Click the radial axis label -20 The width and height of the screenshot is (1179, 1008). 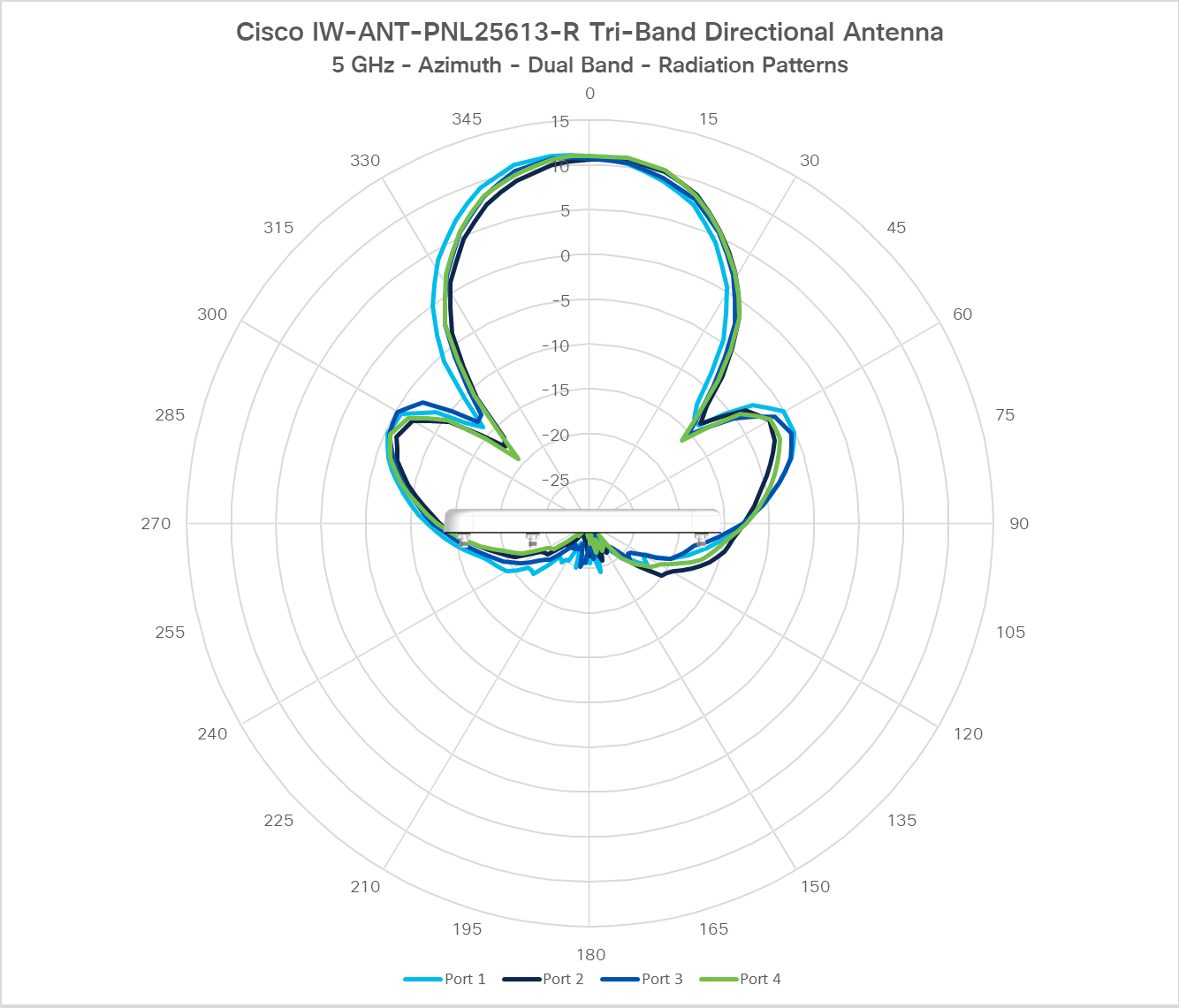tap(556, 436)
